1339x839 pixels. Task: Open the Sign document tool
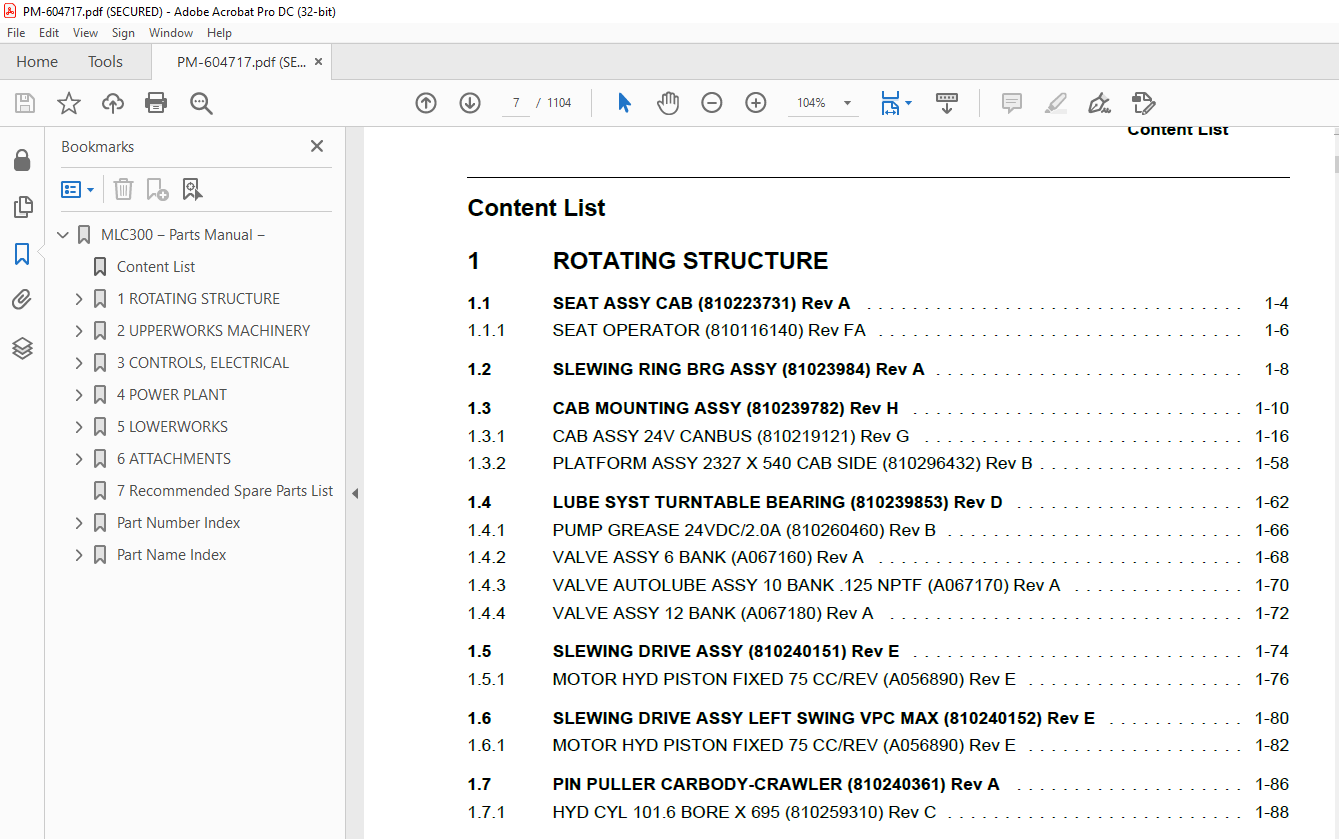tap(1100, 103)
